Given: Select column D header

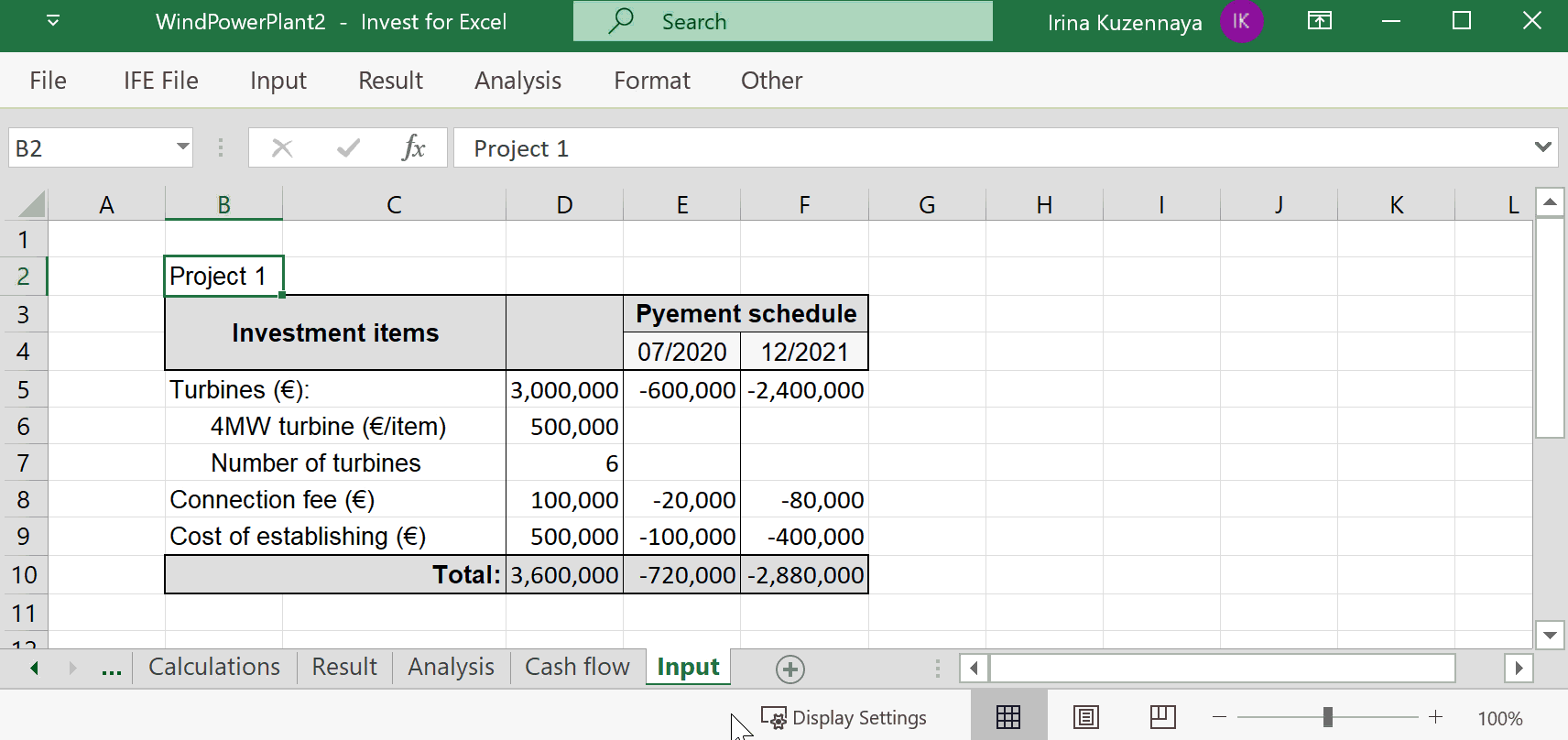Looking at the screenshot, I should coord(564,204).
